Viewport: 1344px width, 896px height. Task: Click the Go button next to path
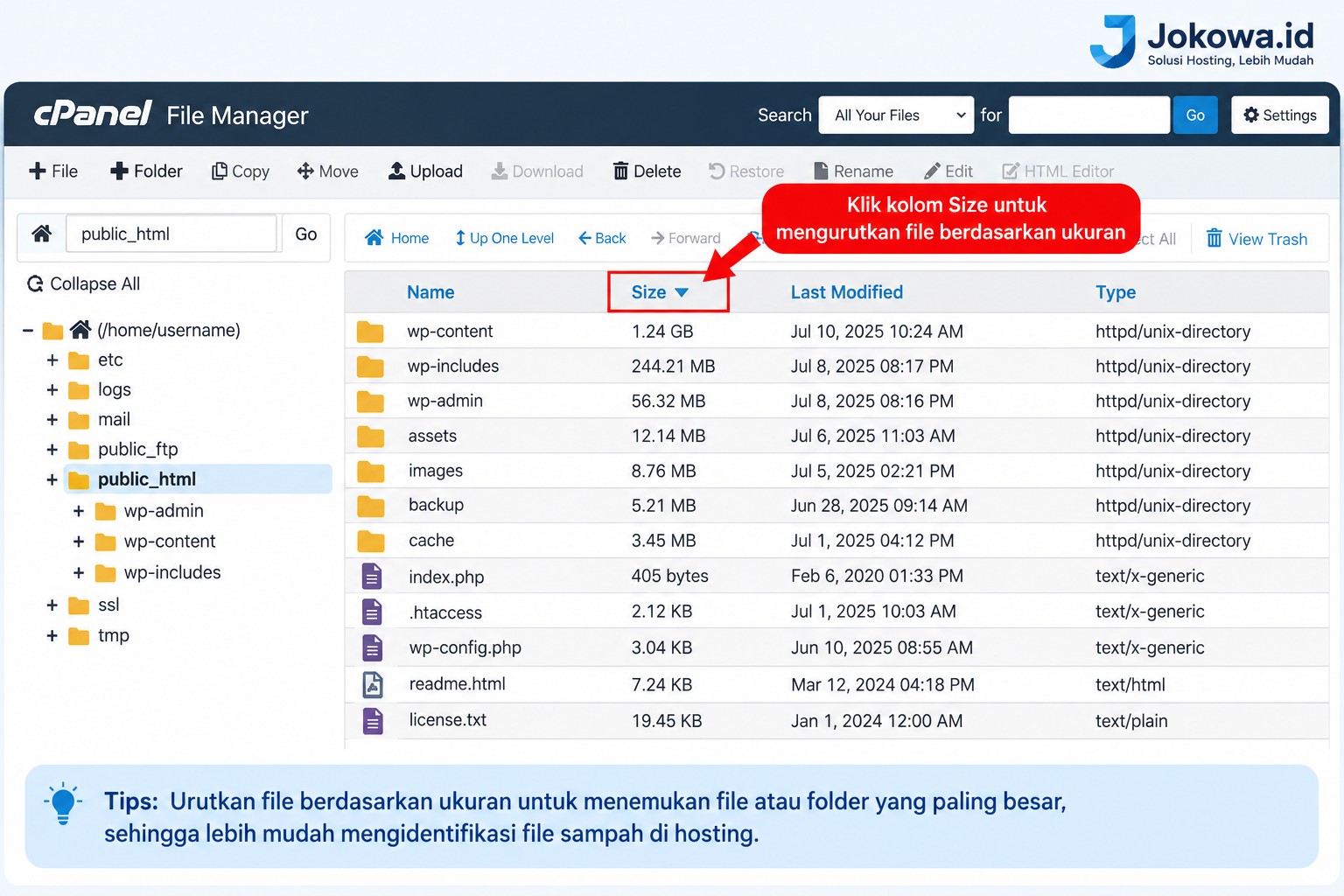click(306, 234)
